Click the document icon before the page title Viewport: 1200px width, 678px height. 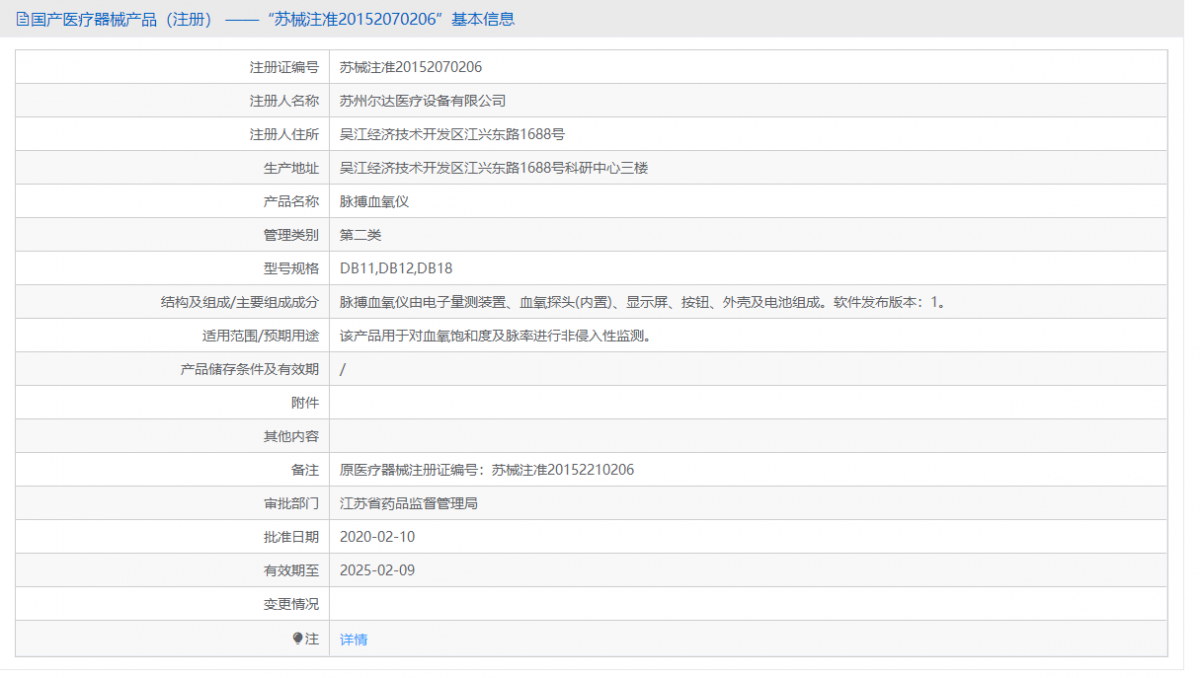point(23,19)
